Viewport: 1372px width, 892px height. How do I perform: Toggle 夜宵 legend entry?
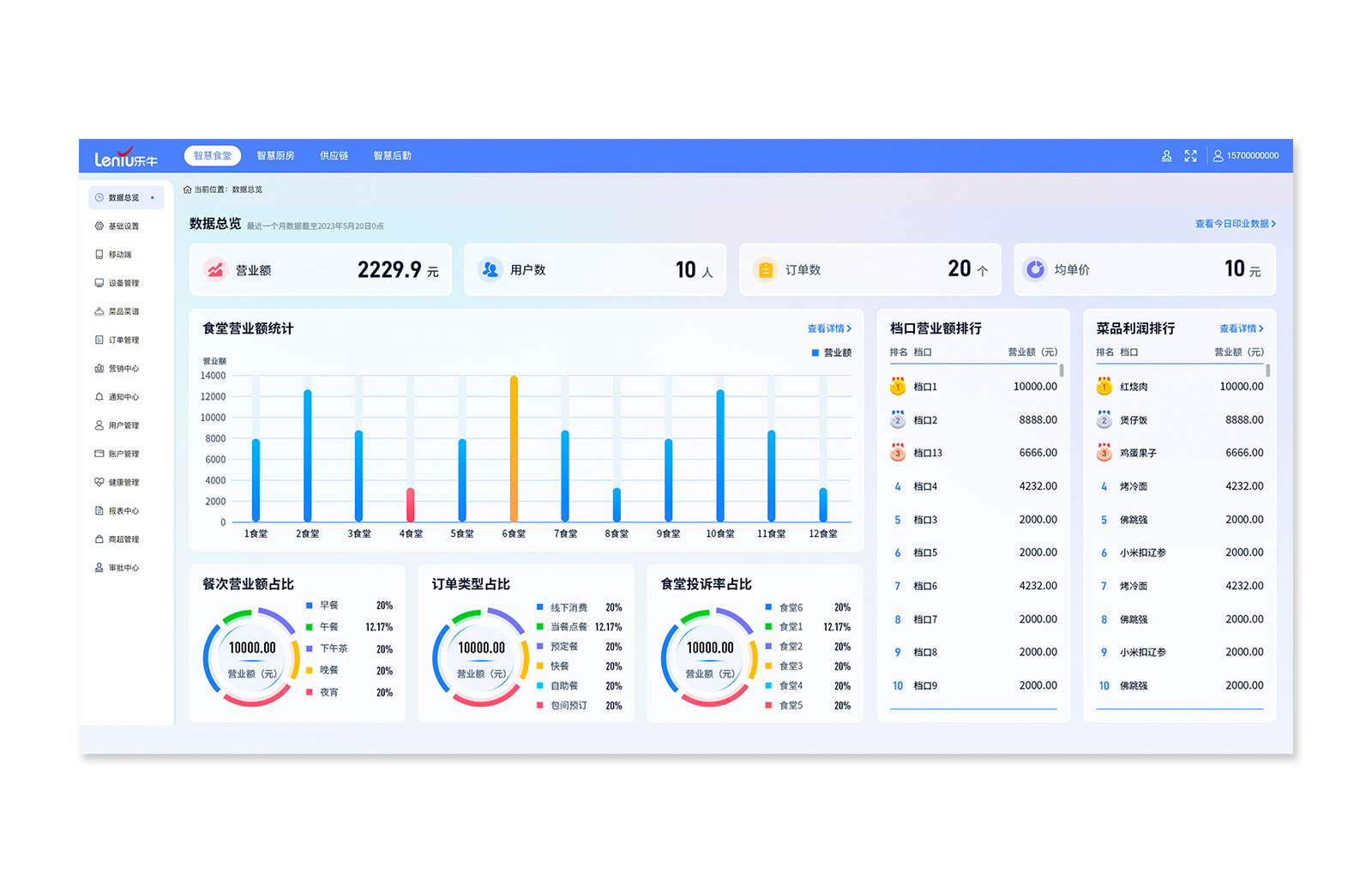322,692
